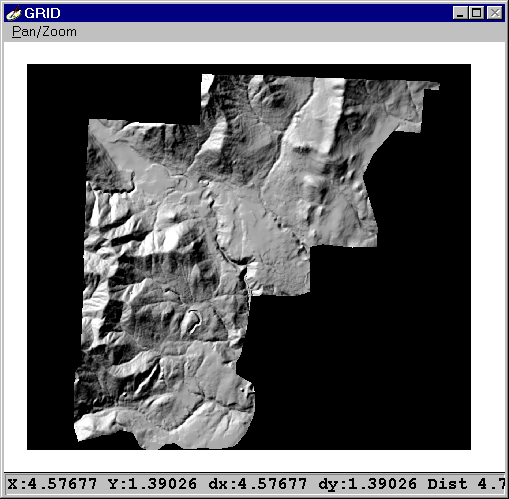The image size is (509, 499).
Task: Click the narrow northeastern tip of the terrain
Action: click(x=432, y=86)
